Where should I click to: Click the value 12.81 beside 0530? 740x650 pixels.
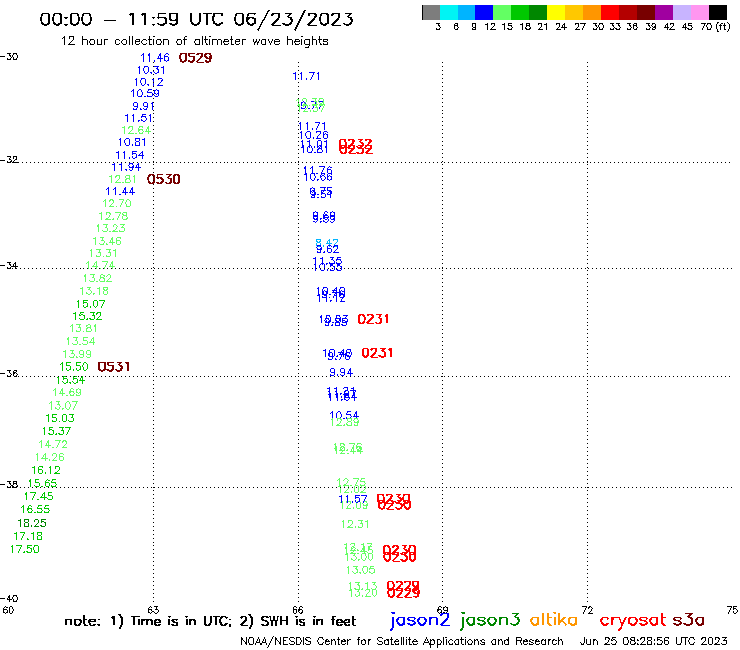[122, 179]
